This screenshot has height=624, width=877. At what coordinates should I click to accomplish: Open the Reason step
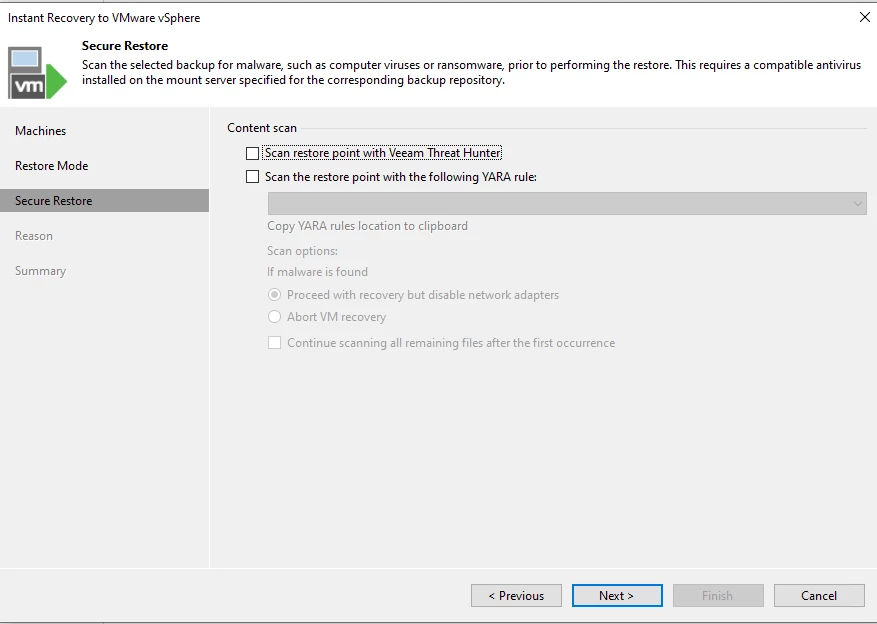34,236
